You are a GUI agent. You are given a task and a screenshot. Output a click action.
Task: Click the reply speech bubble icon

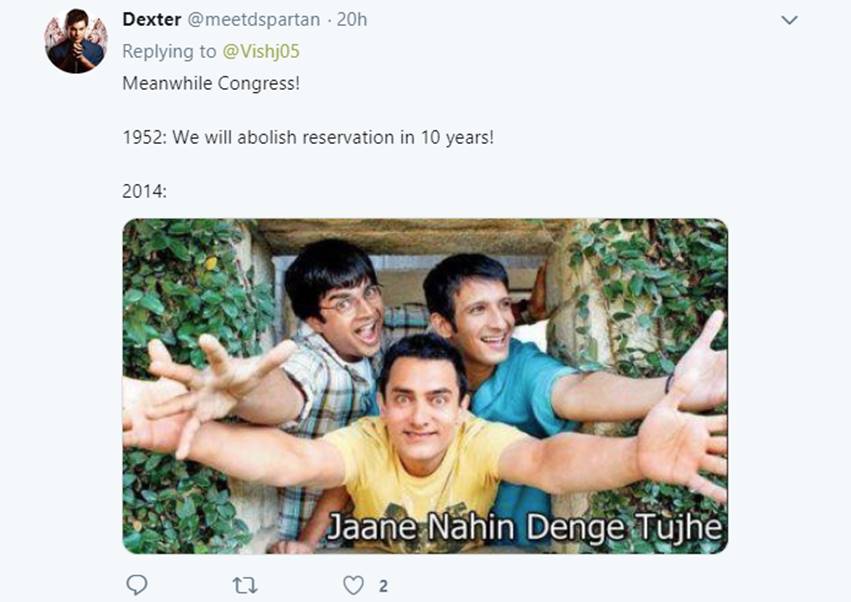coord(136,586)
